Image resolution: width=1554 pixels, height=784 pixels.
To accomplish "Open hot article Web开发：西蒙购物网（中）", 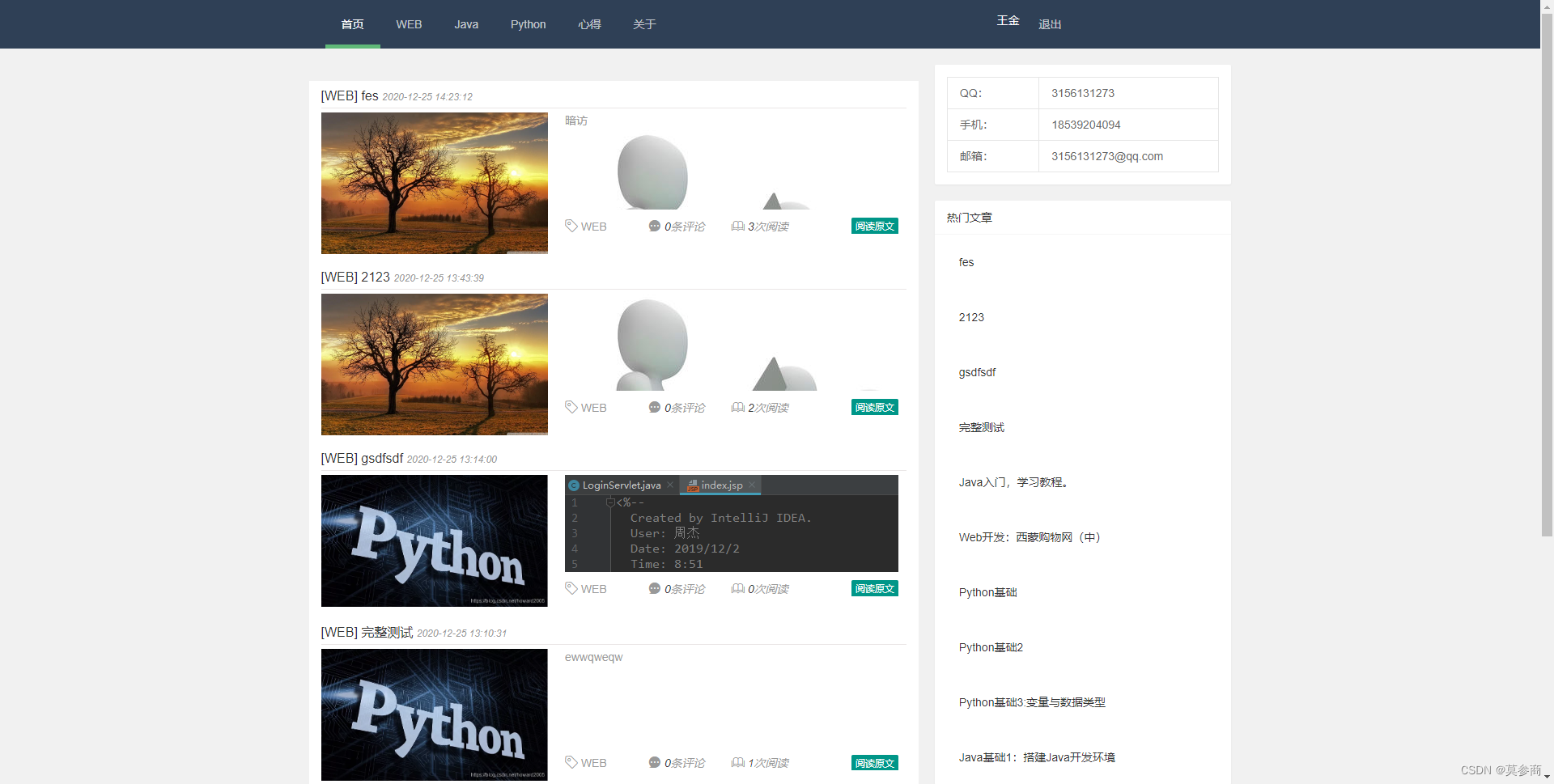I will 1030,537.
